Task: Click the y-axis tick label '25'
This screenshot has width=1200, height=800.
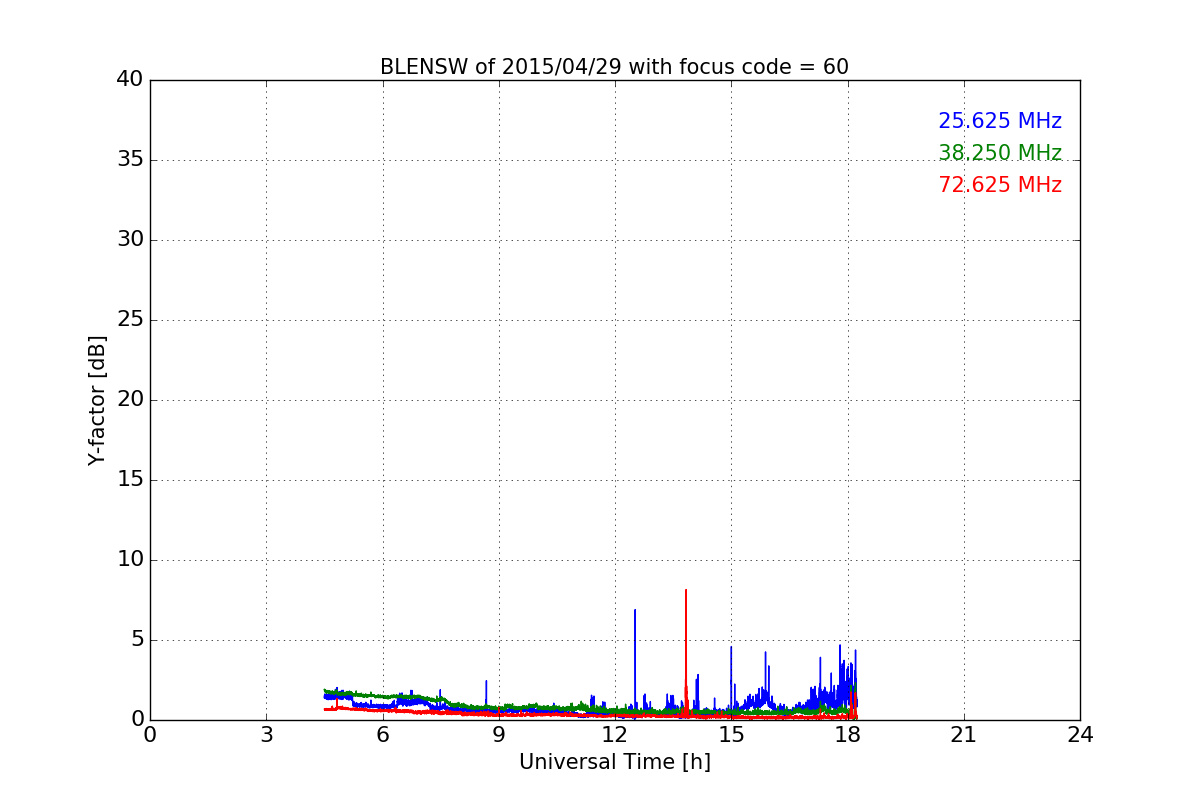Action: (130, 320)
